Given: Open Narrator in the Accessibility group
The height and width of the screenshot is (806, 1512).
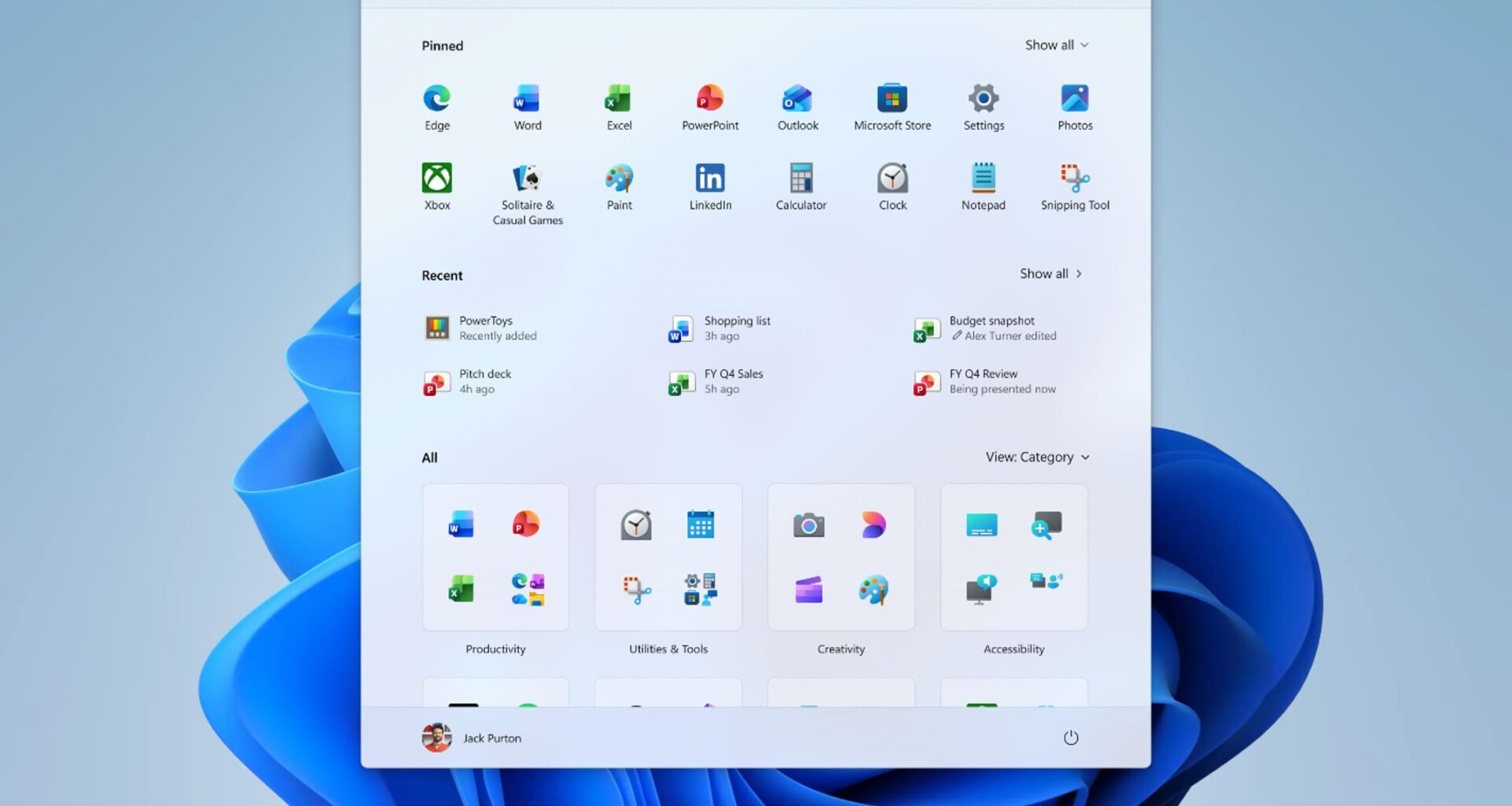Looking at the screenshot, I should 981,590.
